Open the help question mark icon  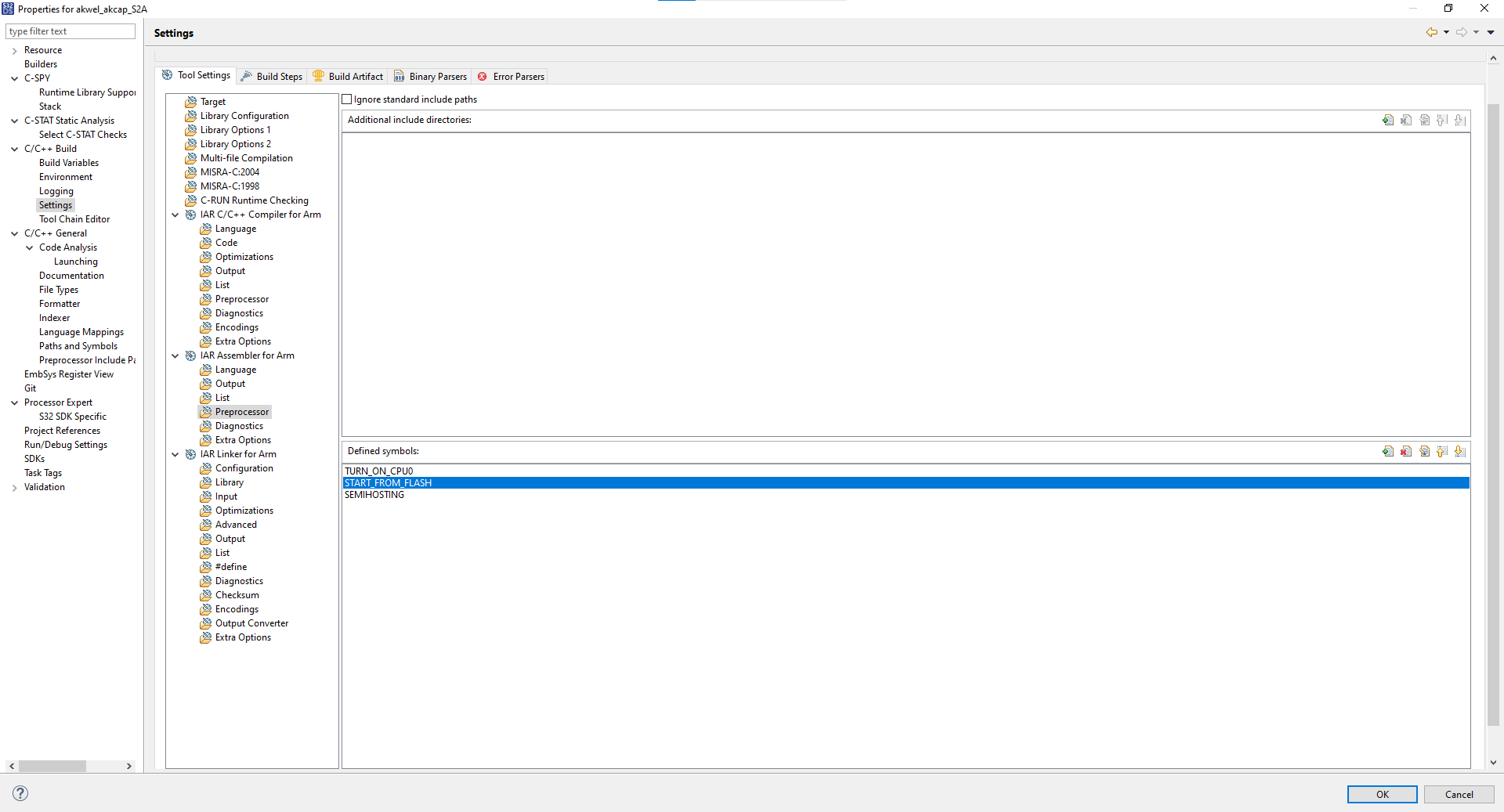pos(20,793)
